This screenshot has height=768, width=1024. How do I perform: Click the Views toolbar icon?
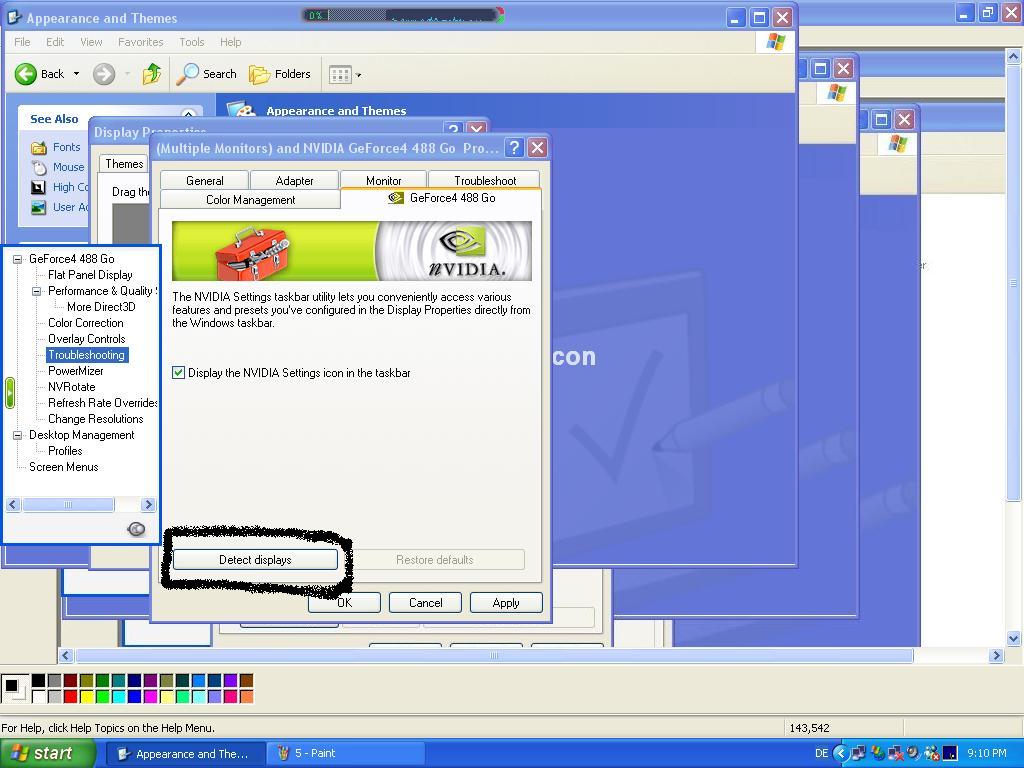pyautogui.click(x=340, y=74)
